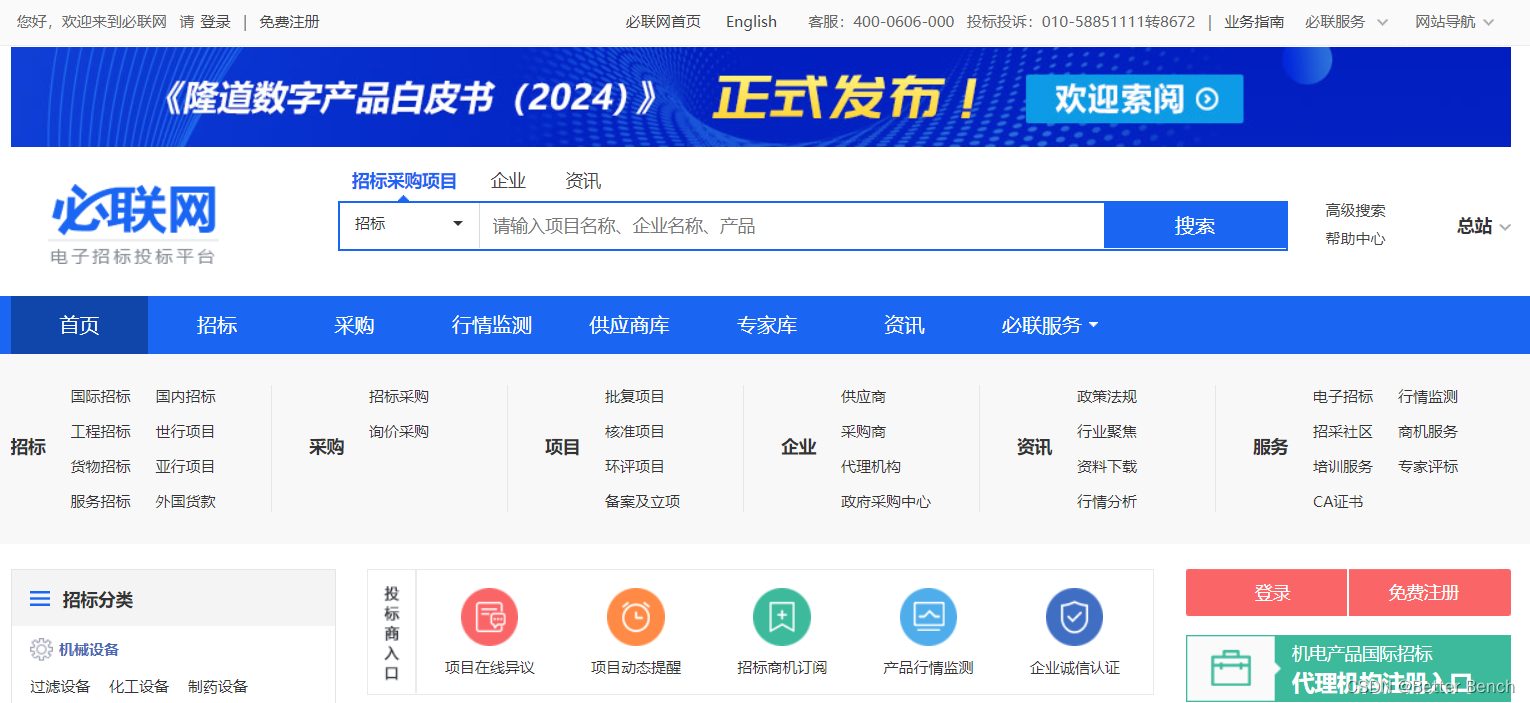1530x703 pixels.
Task: Open 代理机构 link
Action: coord(870,467)
